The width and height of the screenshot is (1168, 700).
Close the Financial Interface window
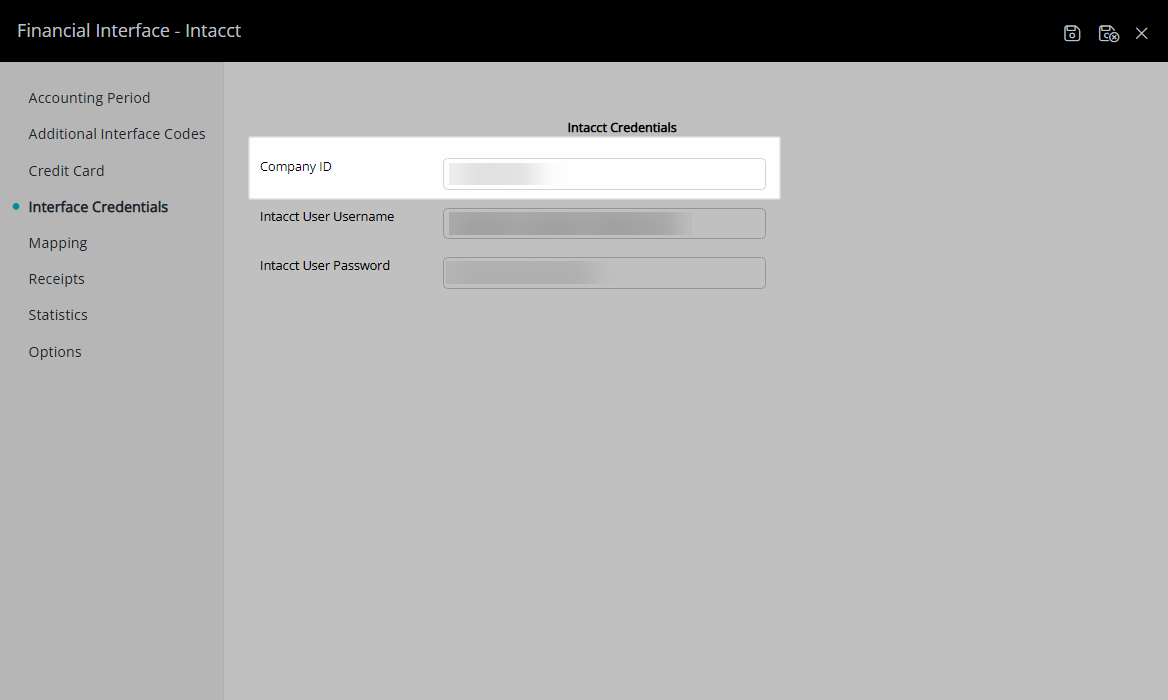click(1141, 33)
